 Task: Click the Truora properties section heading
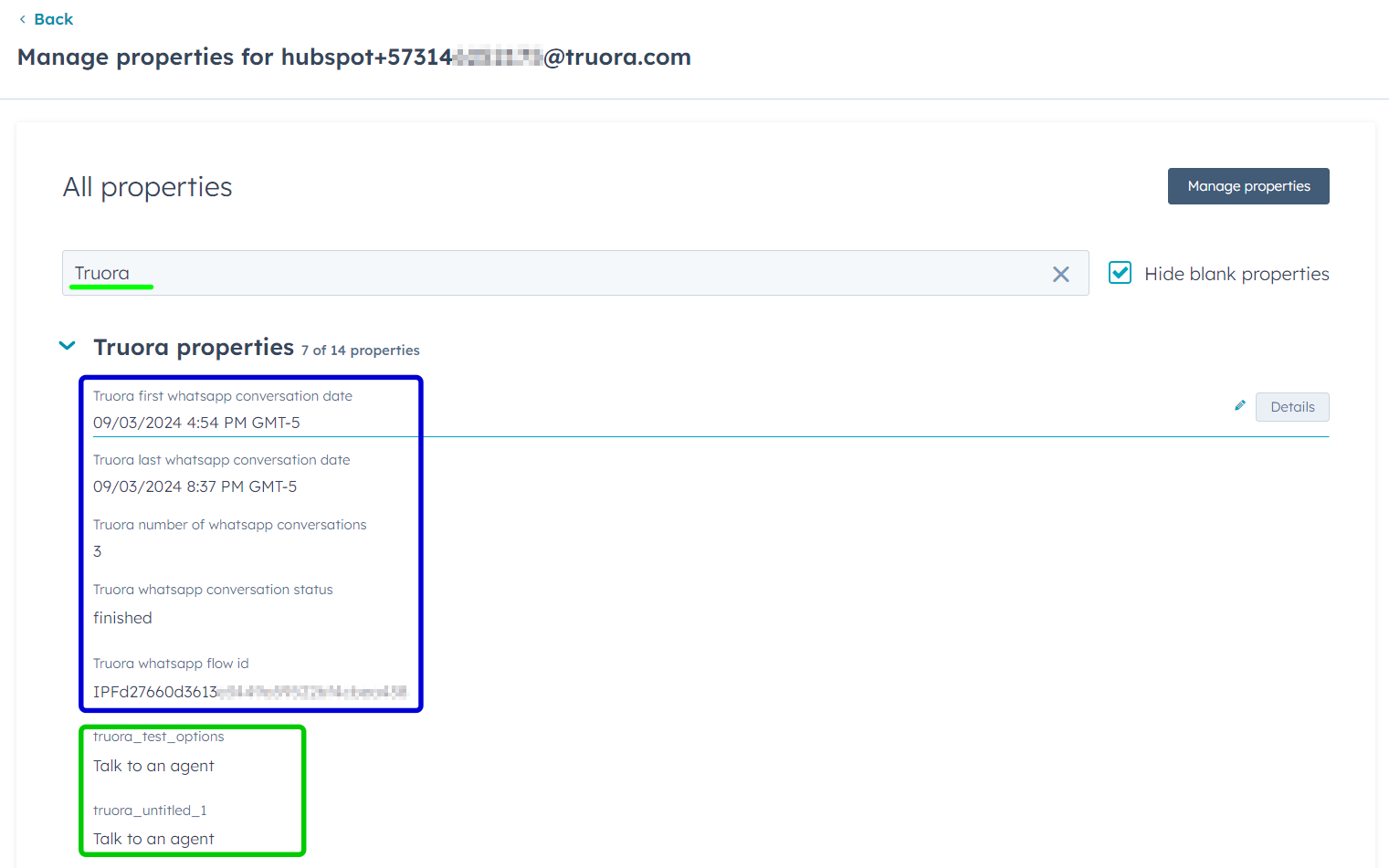coord(194,348)
